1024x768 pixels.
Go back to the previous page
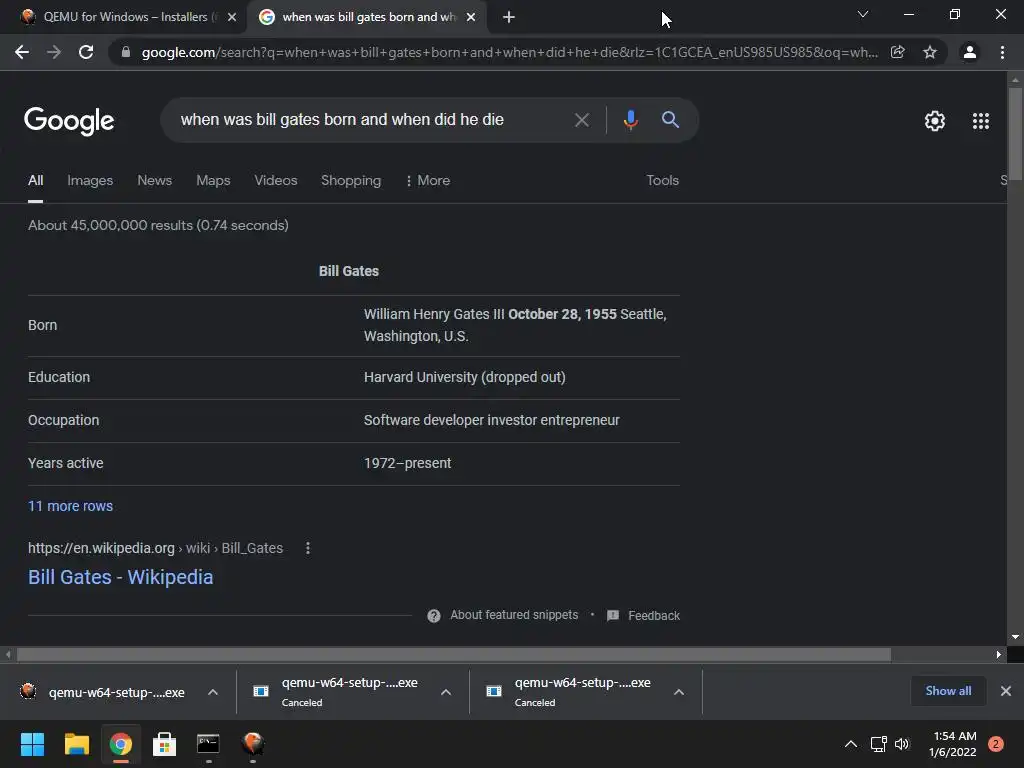point(22,52)
